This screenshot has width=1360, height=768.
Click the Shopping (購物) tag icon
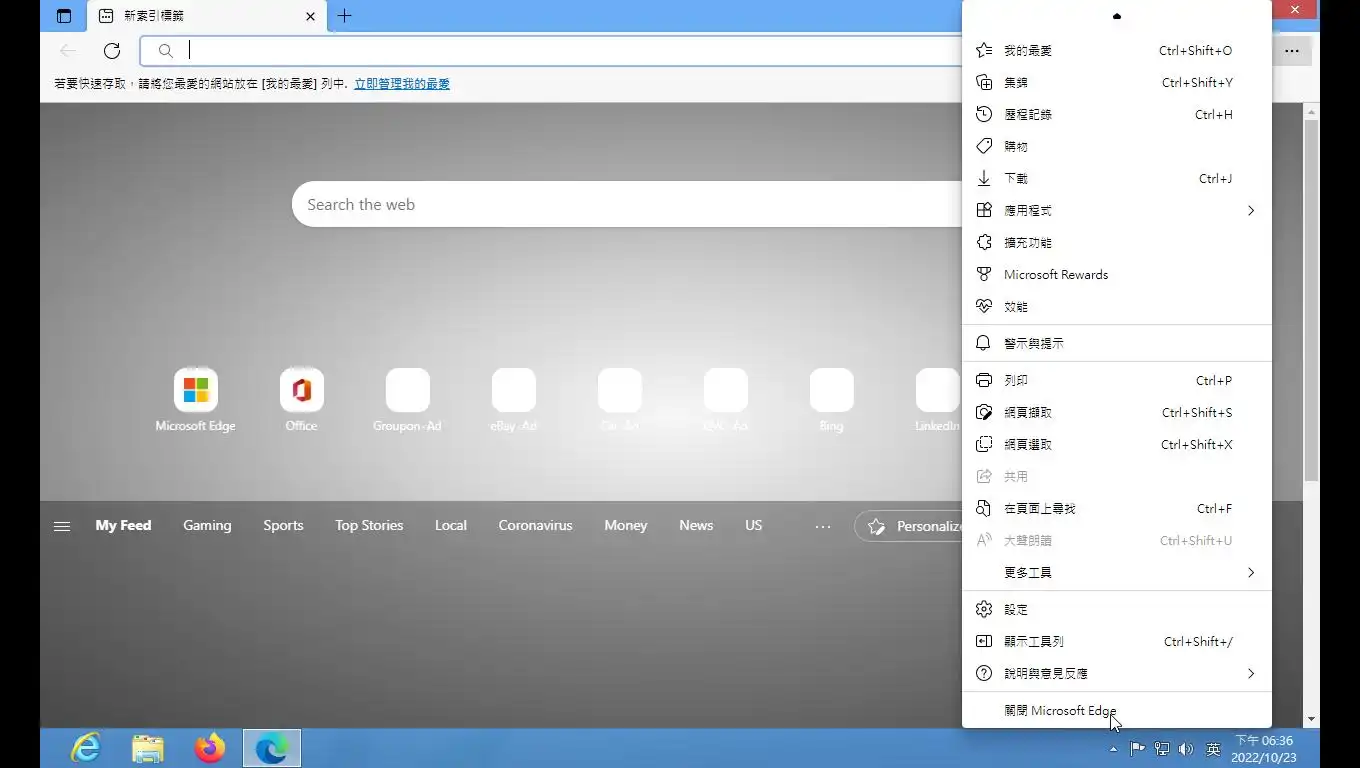(984, 146)
